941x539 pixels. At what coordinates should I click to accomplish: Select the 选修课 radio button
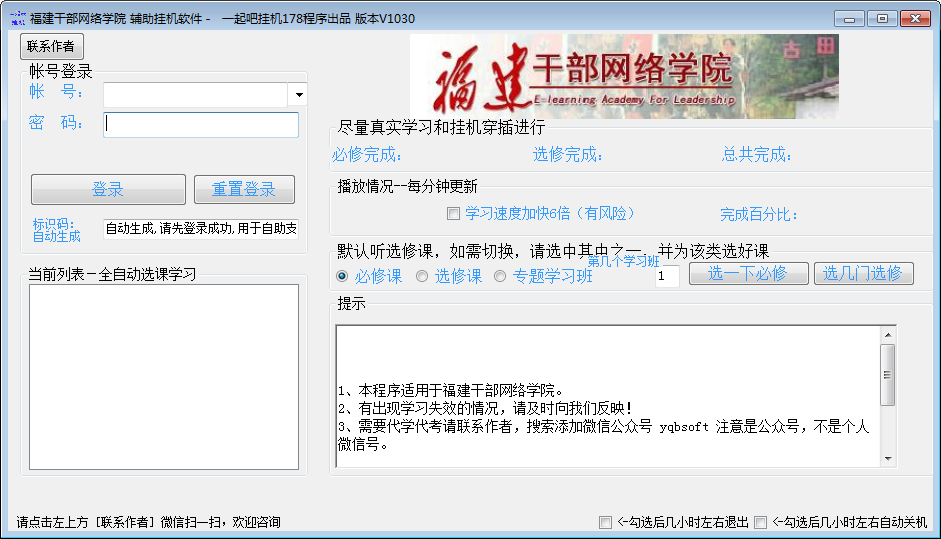pos(422,276)
